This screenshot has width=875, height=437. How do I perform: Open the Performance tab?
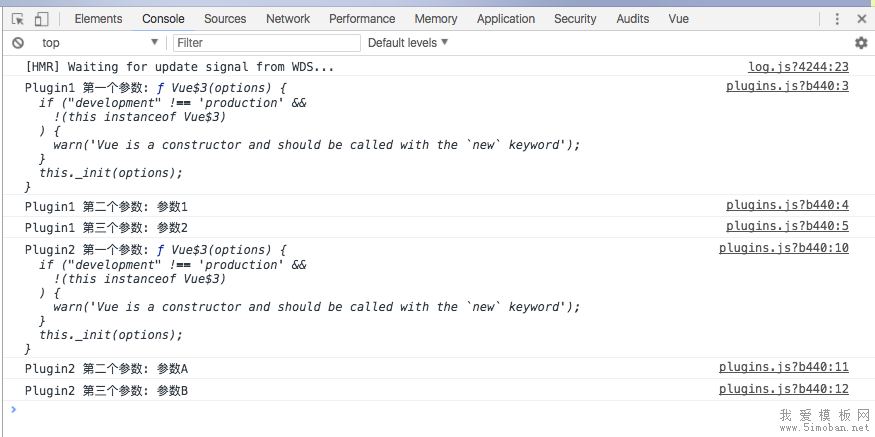(362, 19)
